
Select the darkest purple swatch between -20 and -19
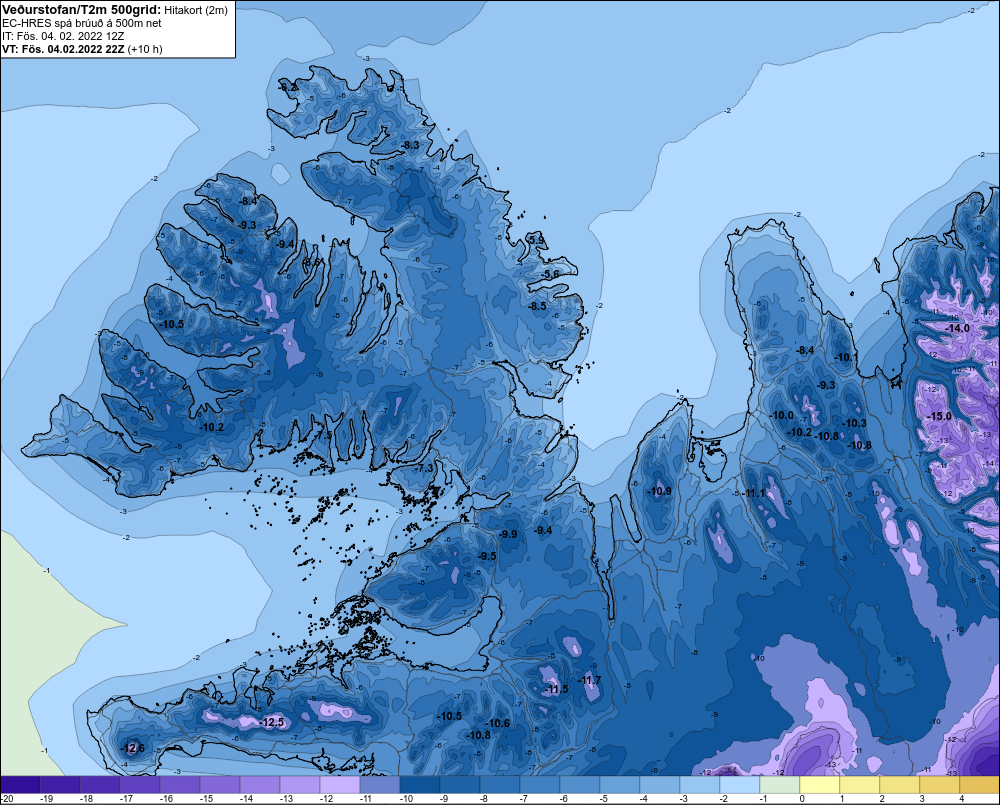tap(20, 785)
